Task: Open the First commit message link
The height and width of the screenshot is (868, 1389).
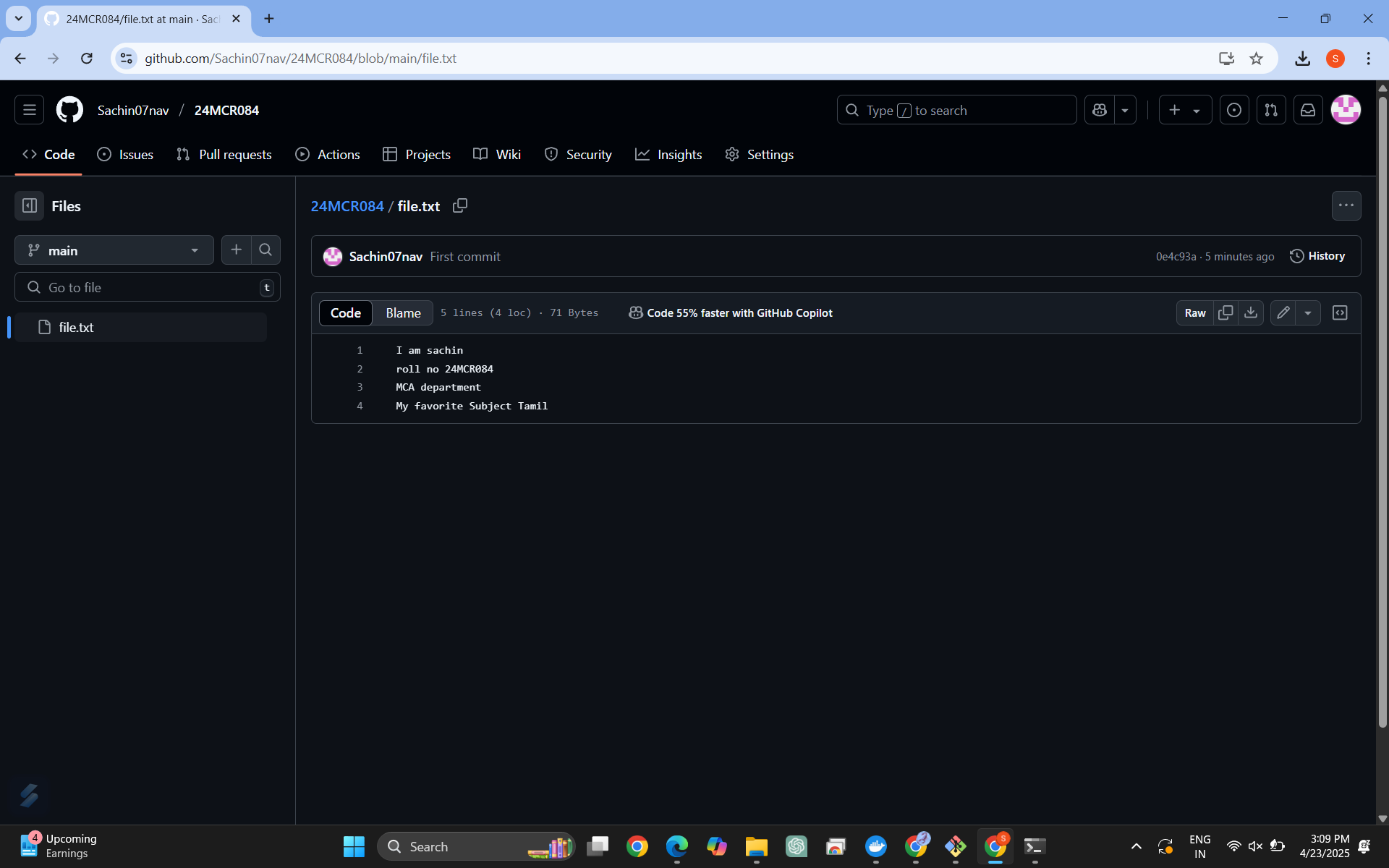Action: (465, 257)
